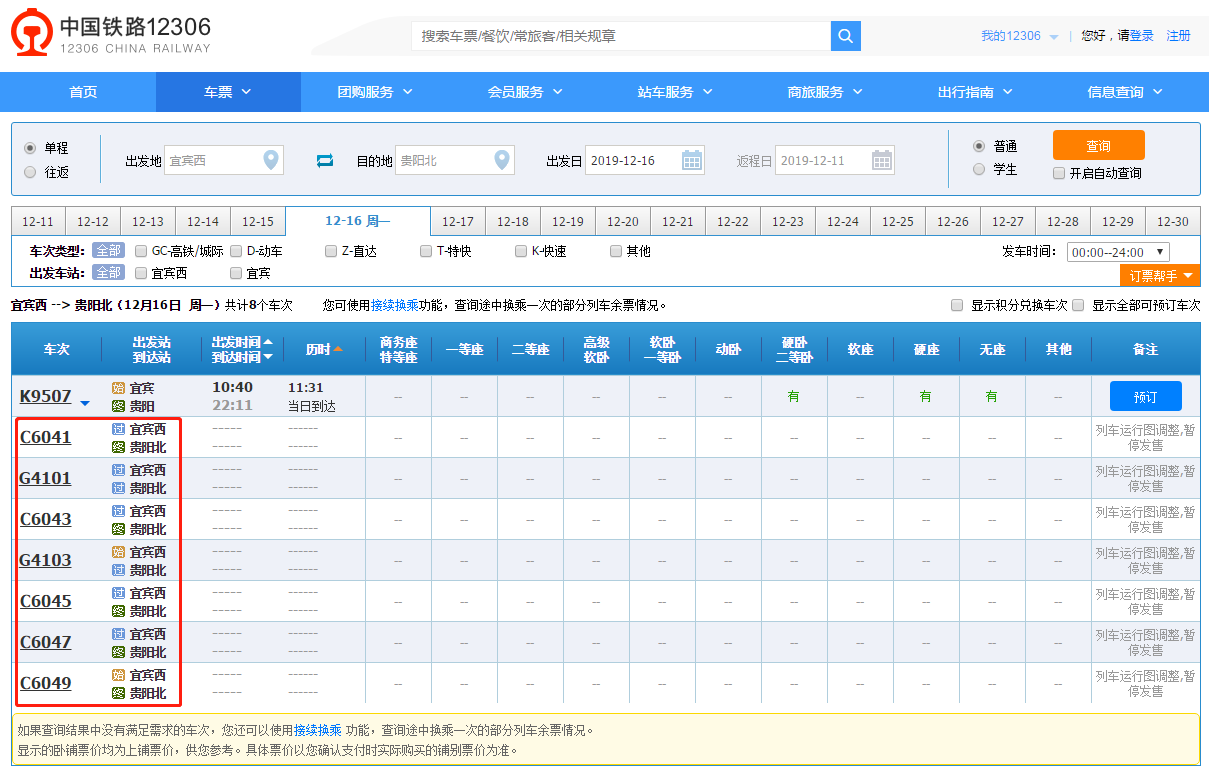Switch to the 12-15 date tab
Screen dimensions: 1209x774
coord(258,222)
